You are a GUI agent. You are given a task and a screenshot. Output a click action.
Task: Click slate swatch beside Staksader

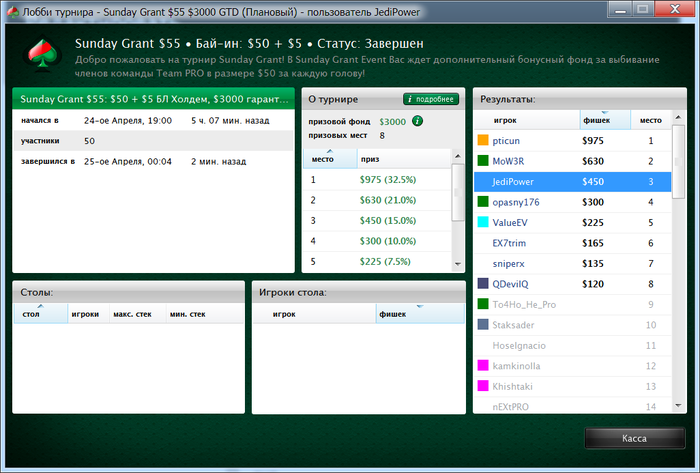point(483,324)
